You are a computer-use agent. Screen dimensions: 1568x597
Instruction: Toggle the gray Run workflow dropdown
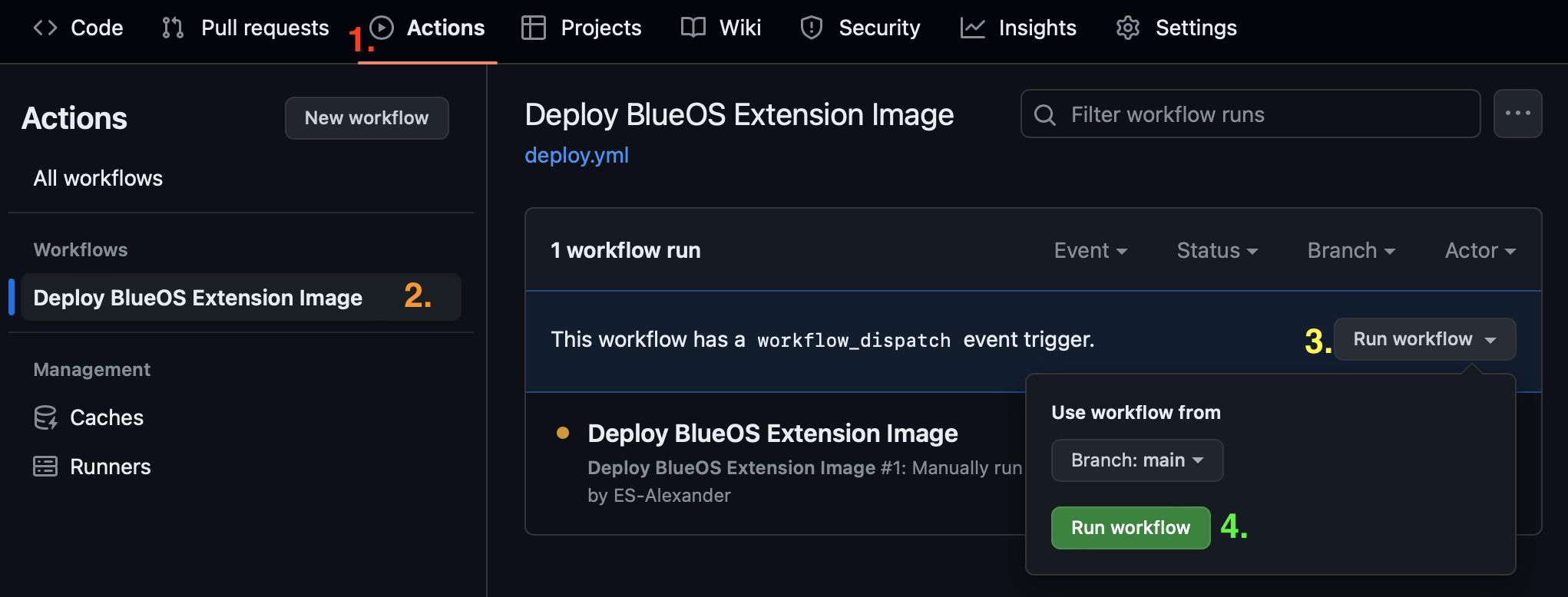tap(1424, 339)
